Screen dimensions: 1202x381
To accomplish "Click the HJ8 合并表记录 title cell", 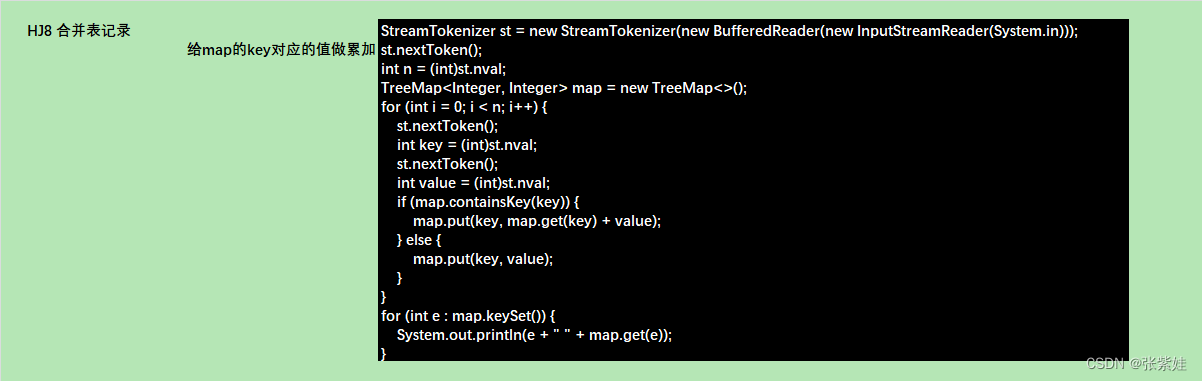I will (79, 30).
